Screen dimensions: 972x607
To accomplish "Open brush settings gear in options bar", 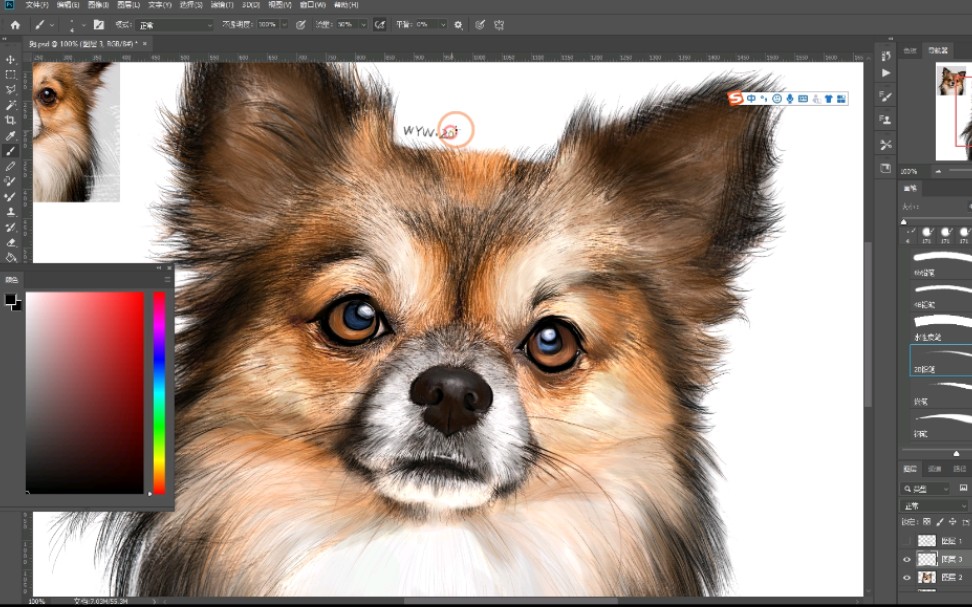I will (x=458, y=25).
